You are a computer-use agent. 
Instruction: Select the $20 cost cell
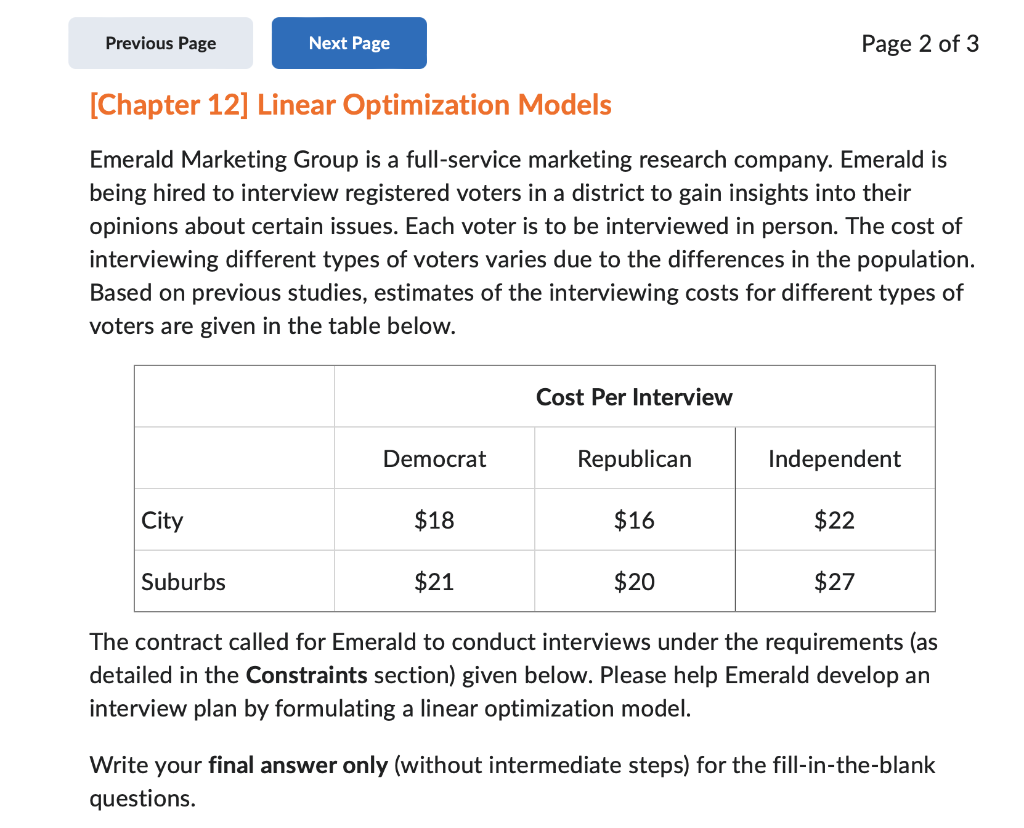pos(634,581)
